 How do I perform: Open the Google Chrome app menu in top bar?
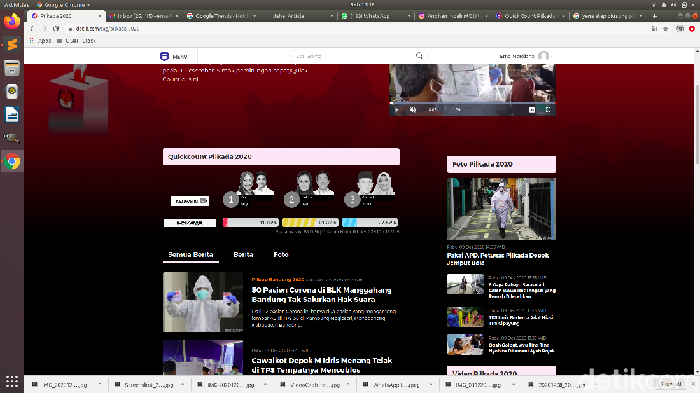coord(64,4)
